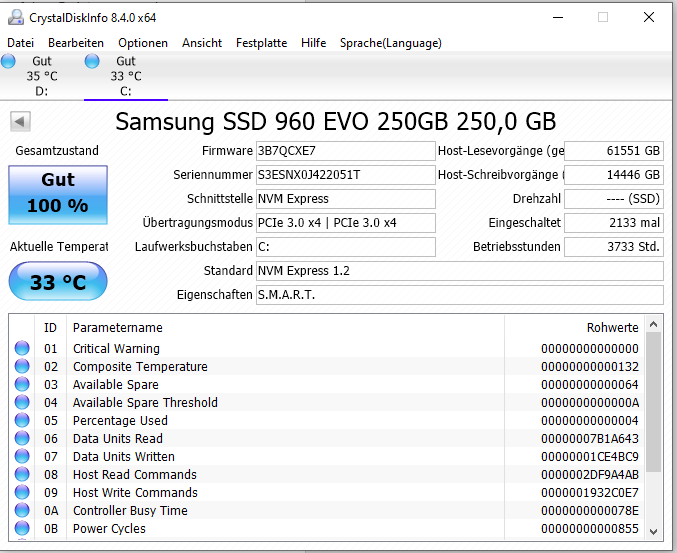The height and width of the screenshot is (553, 677).
Task: Close the CrystalDiskInfo window
Action: tap(649, 17)
